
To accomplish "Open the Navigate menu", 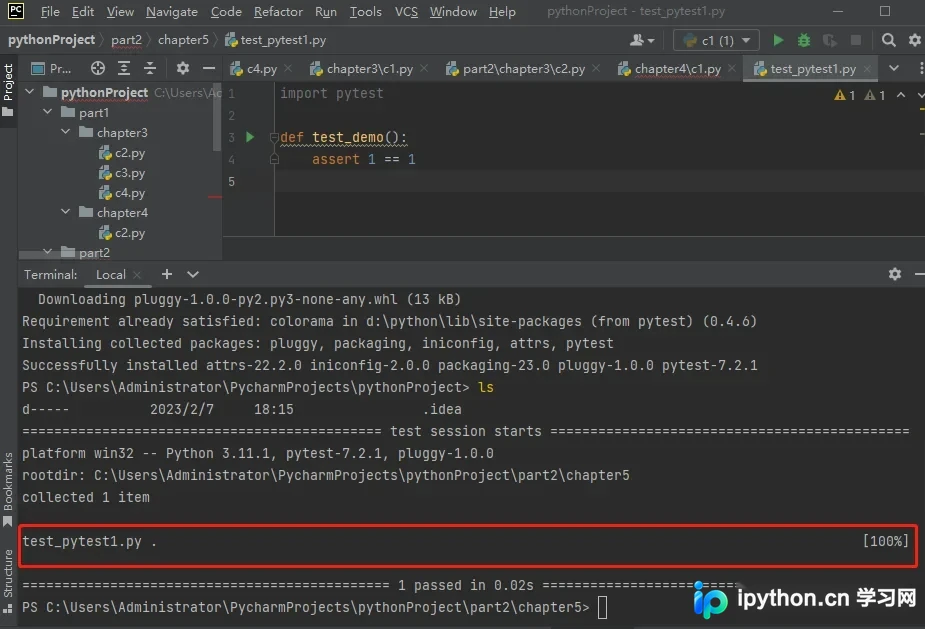I will [172, 12].
